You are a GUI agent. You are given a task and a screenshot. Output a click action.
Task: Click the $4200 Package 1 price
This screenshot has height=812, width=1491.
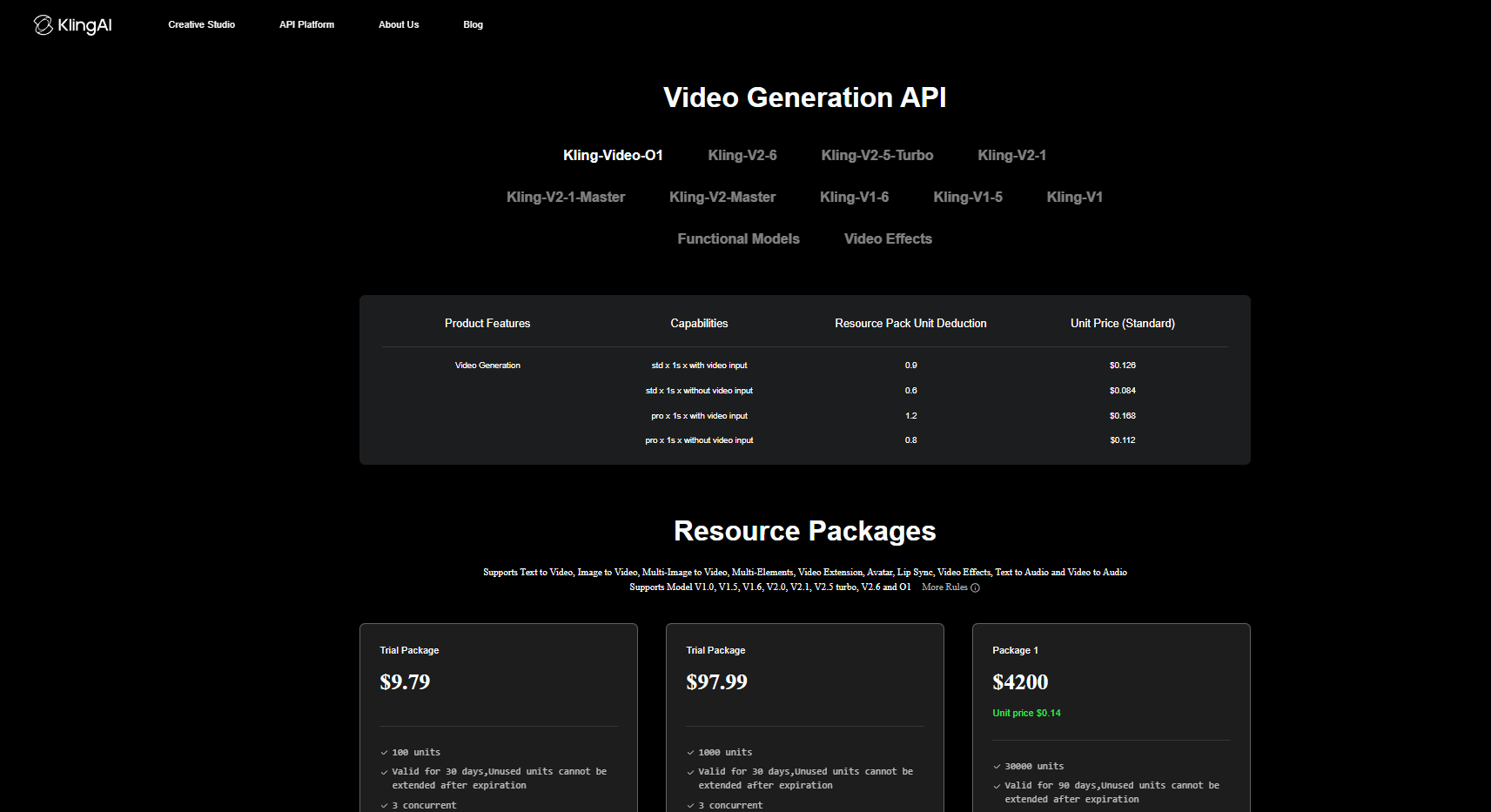[x=1020, y=681]
